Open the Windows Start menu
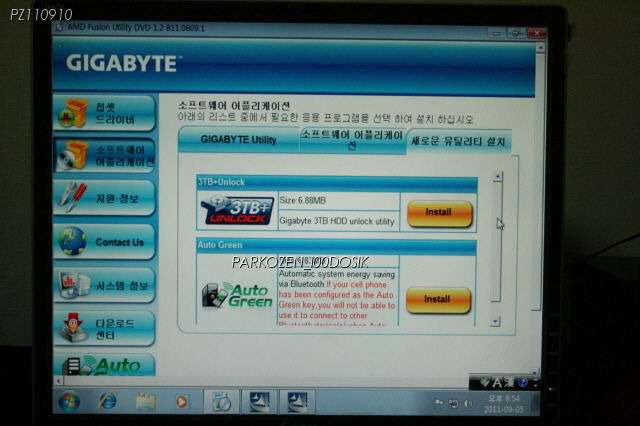 point(69,401)
